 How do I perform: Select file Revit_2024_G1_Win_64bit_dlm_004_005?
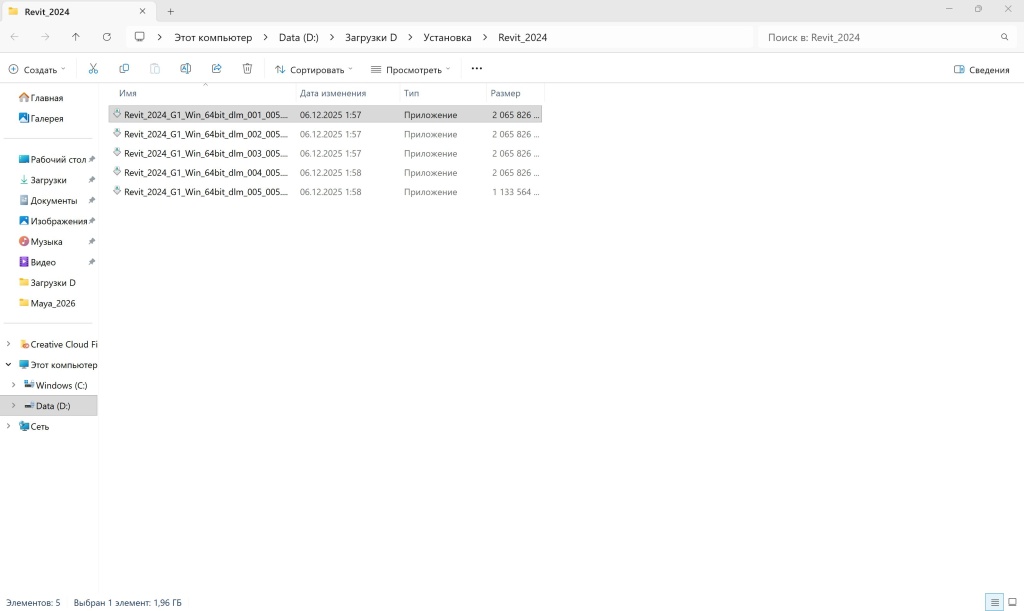pos(325,172)
